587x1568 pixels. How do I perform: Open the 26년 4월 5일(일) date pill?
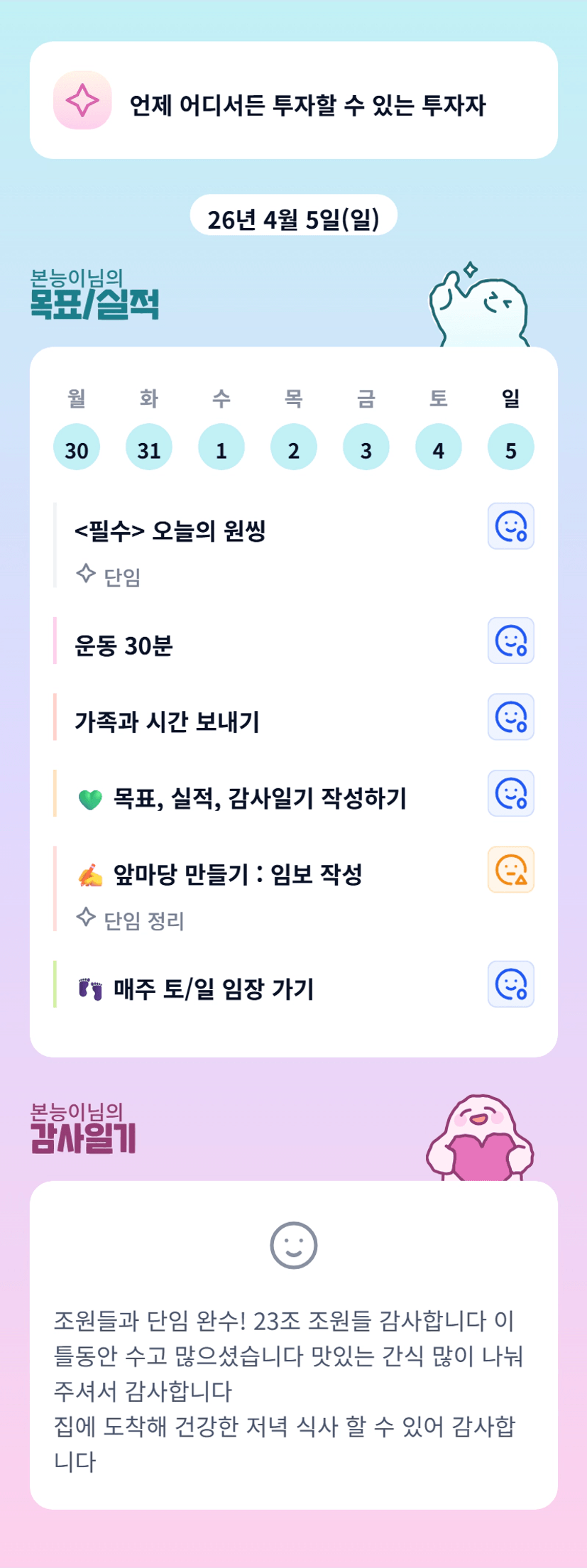tap(293, 219)
